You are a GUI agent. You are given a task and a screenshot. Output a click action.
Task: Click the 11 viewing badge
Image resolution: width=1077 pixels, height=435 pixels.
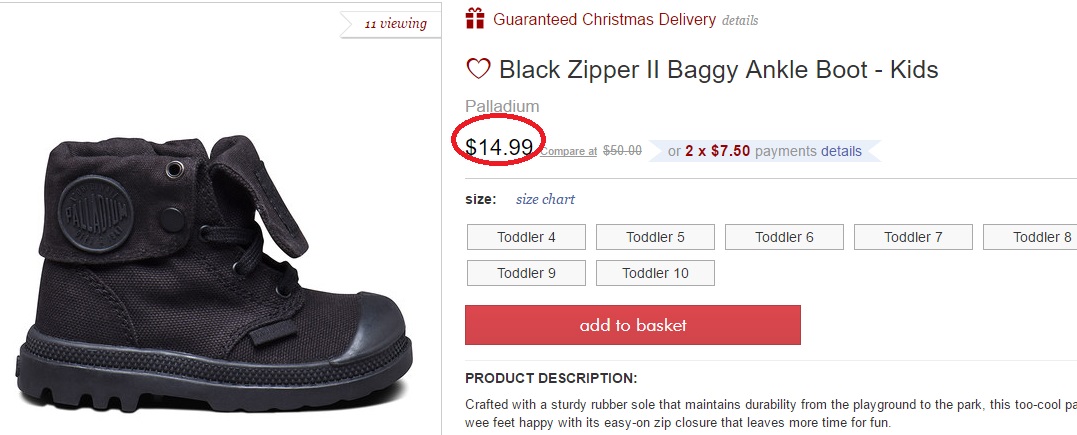click(395, 23)
